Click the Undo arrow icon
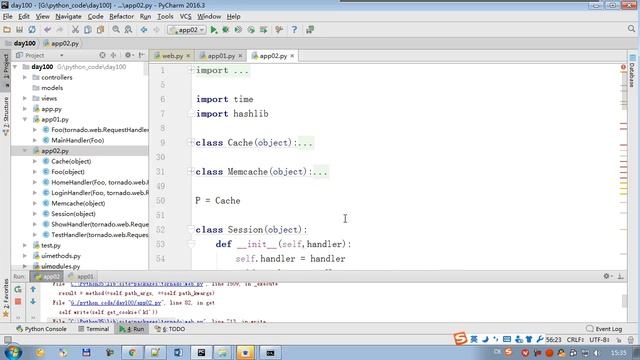 pos(47,29)
